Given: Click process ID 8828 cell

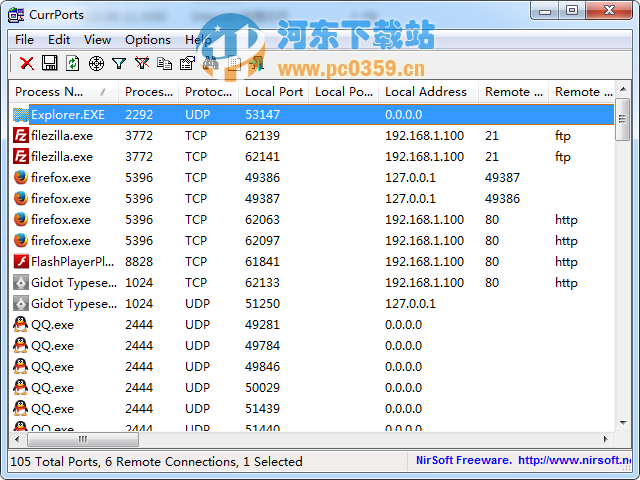Looking at the screenshot, I should (x=139, y=262).
